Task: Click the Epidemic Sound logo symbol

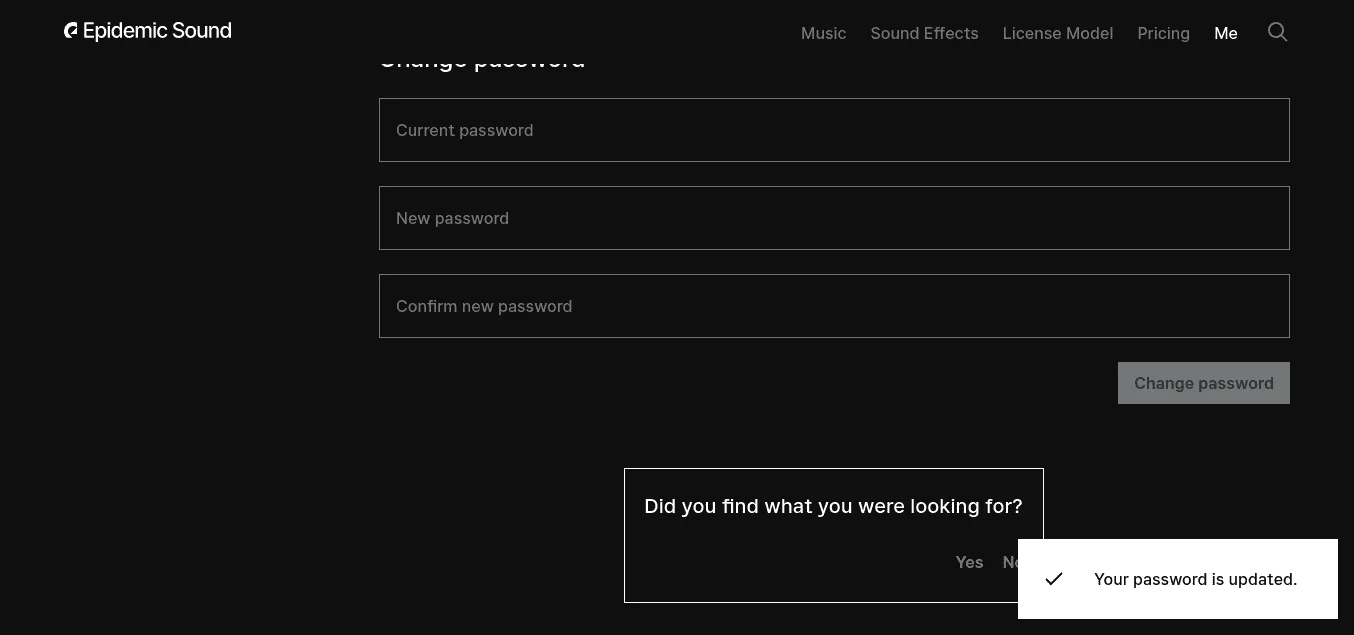Action: tap(71, 31)
